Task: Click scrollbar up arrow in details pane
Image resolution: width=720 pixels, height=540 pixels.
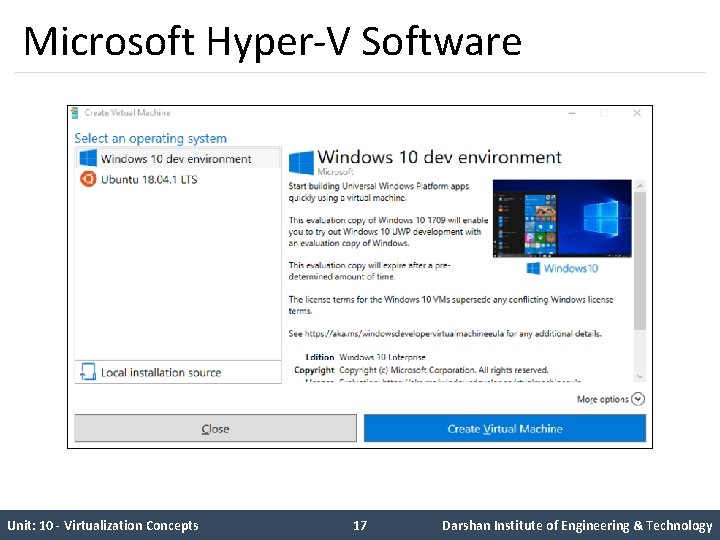Action: 640,186
